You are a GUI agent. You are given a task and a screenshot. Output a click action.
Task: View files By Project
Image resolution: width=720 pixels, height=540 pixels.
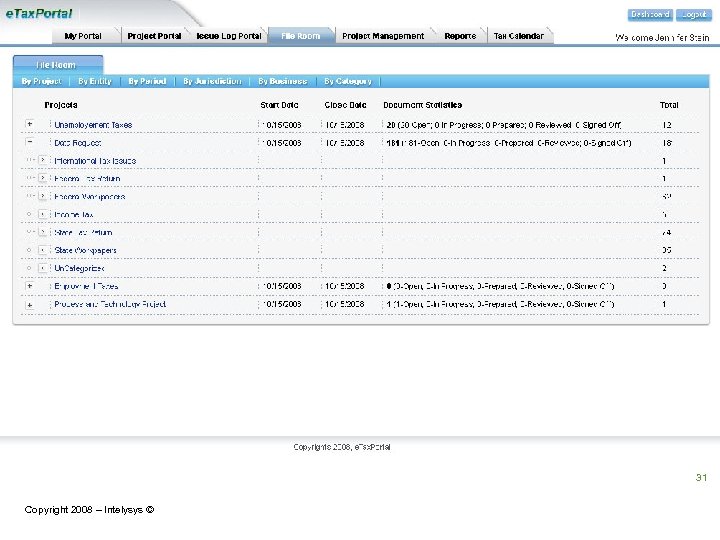click(41, 81)
